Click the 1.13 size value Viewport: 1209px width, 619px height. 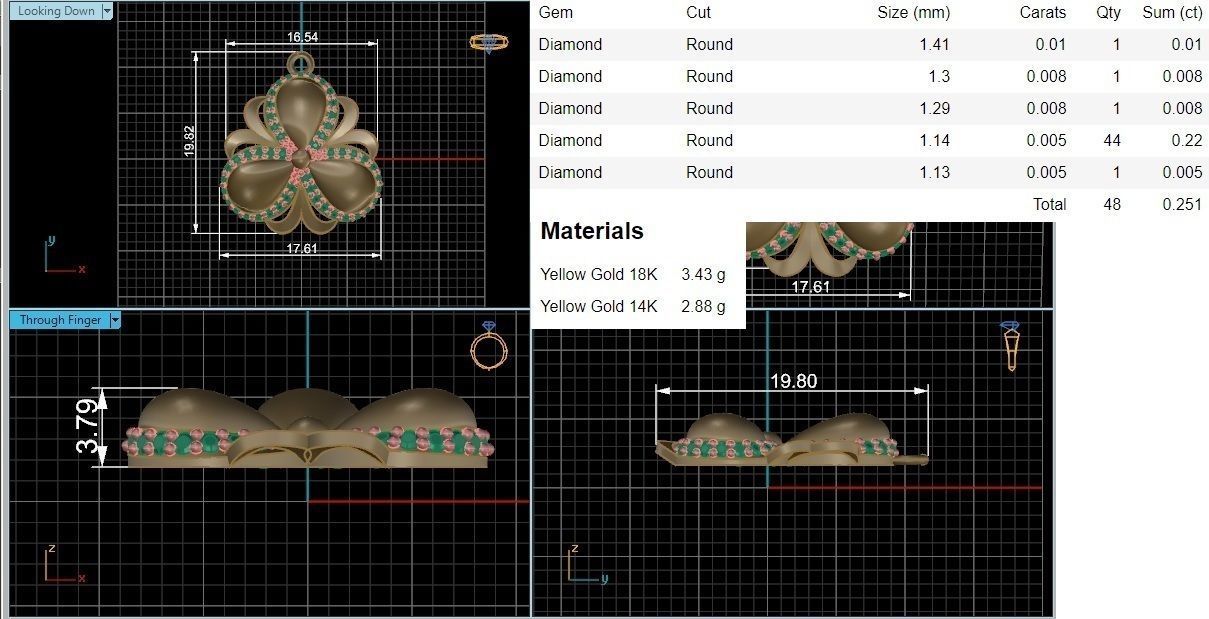click(934, 172)
